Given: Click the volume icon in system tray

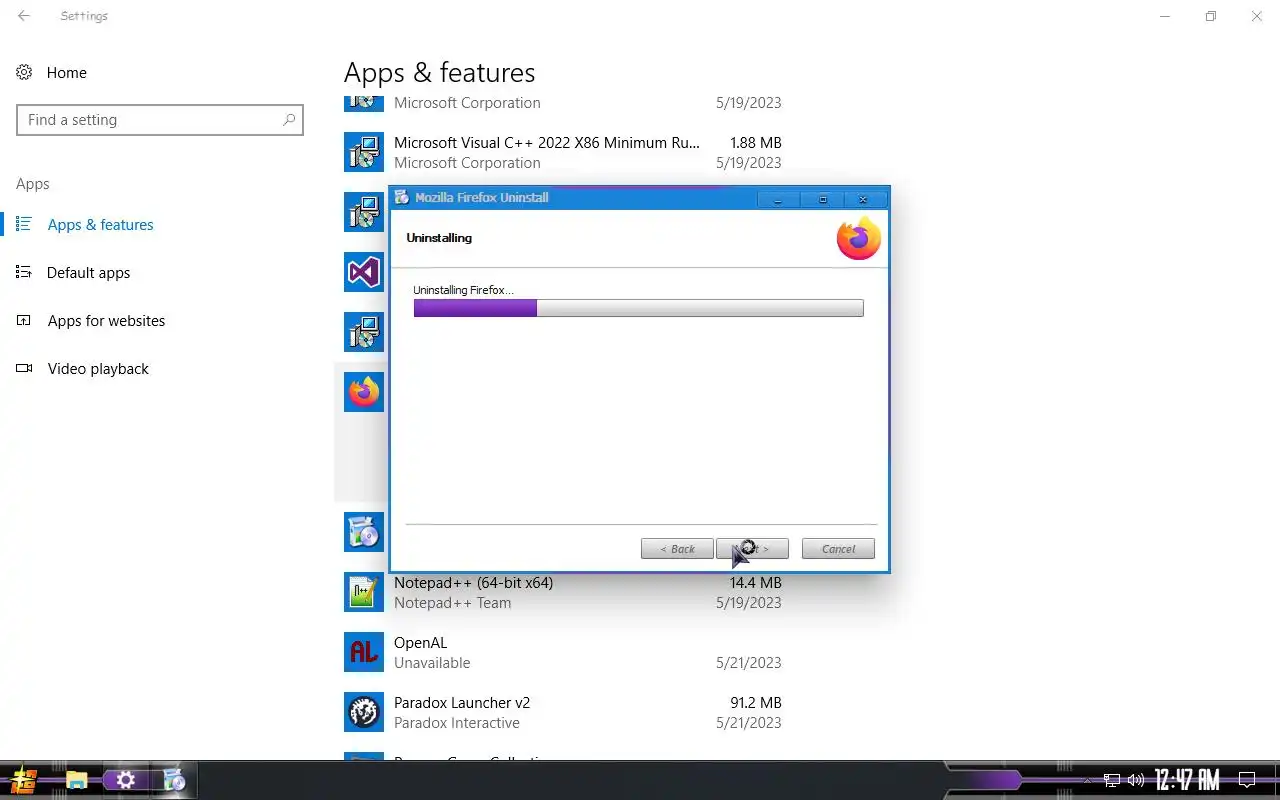Looking at the screenshot, I should click(1136, 780).
